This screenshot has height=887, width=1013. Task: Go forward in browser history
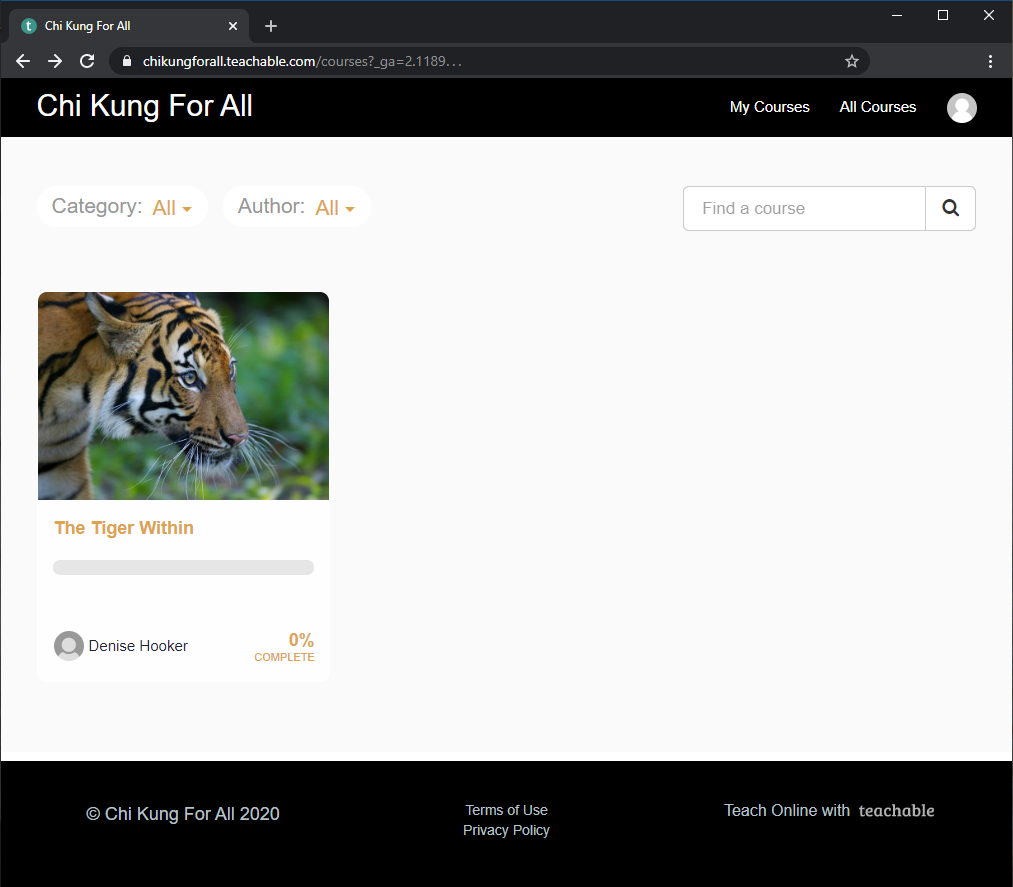pos(55,61)
